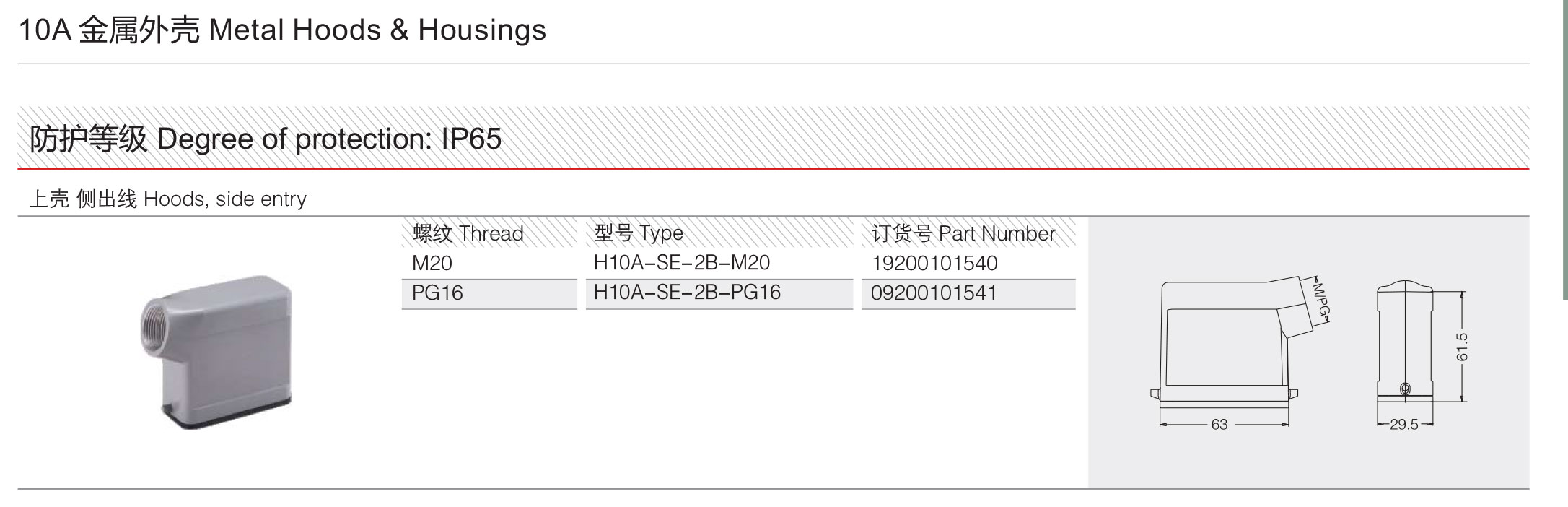Screen dimensions: 1568x507
Task: Click the vertical scrollbar on right edge
Action: (x=1565, y=149)
